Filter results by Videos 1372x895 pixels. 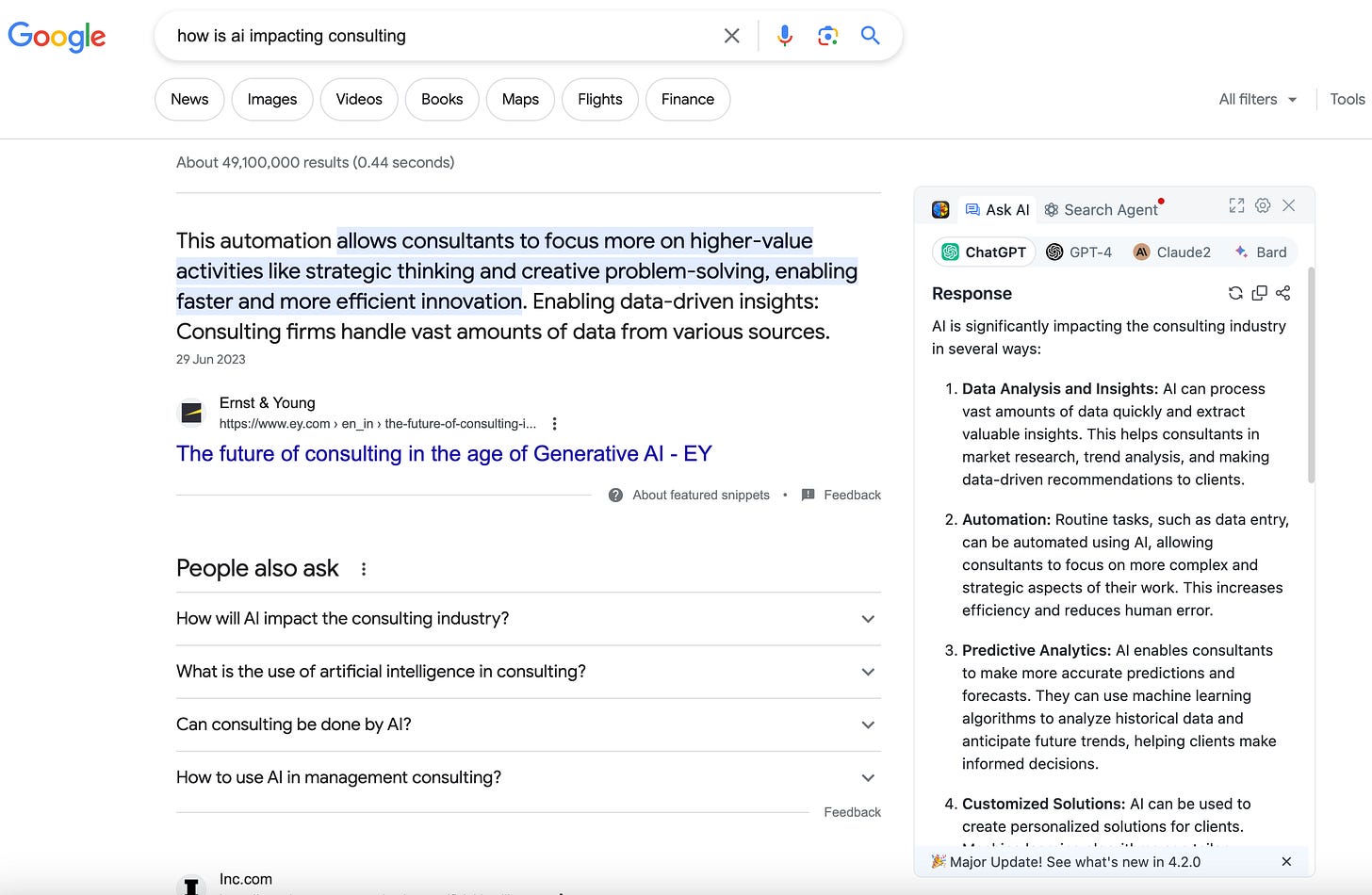coord(359,99)
